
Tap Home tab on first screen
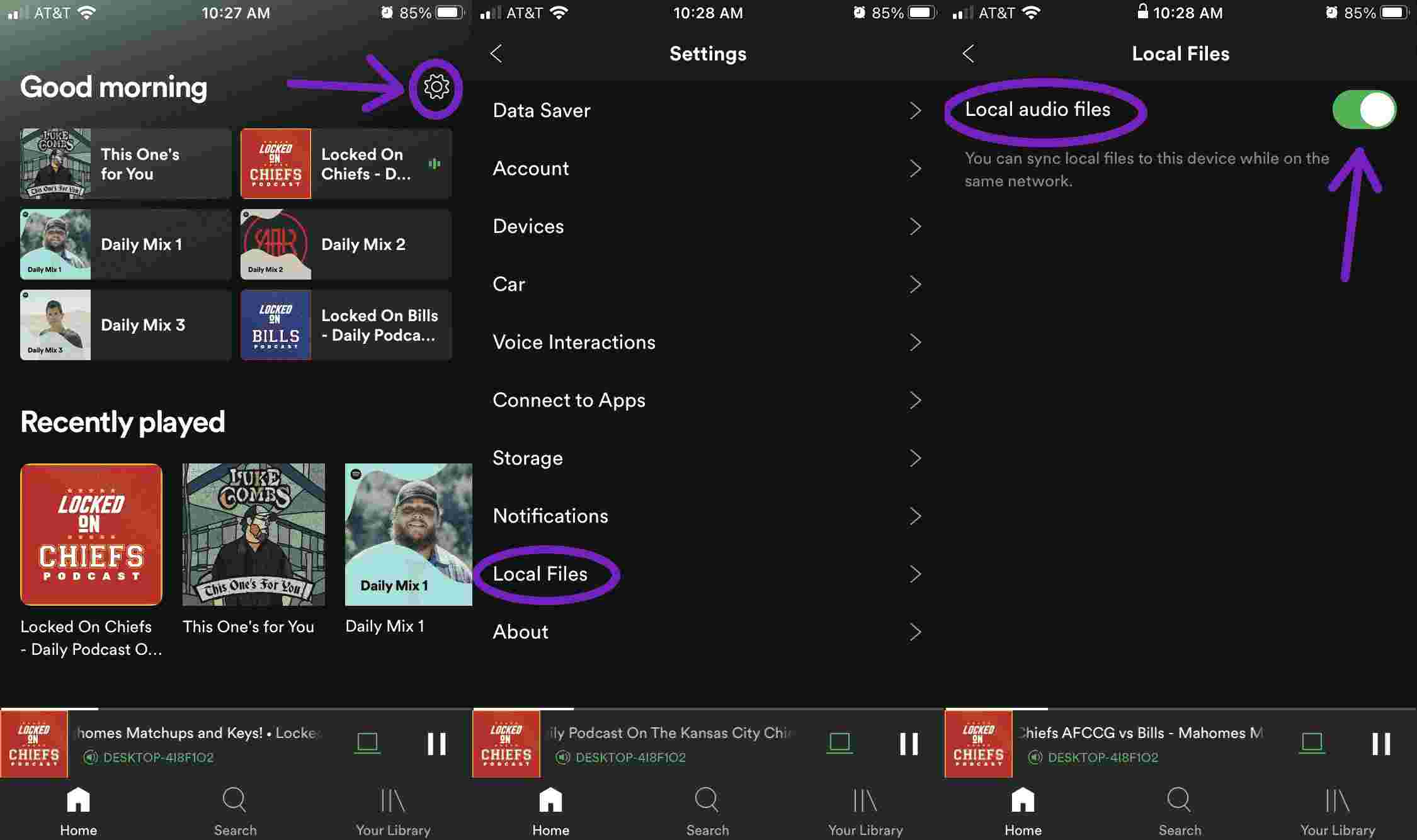pos(79,812)
